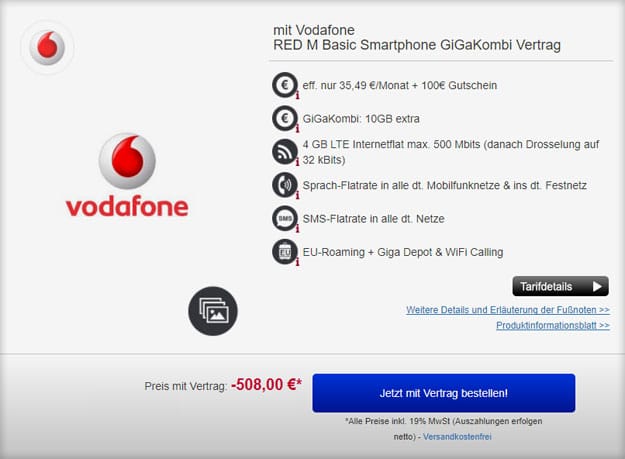625x459 pixels.
Task: Click the euro icon beside effective monthly price
Action: (x=285, y=85)
